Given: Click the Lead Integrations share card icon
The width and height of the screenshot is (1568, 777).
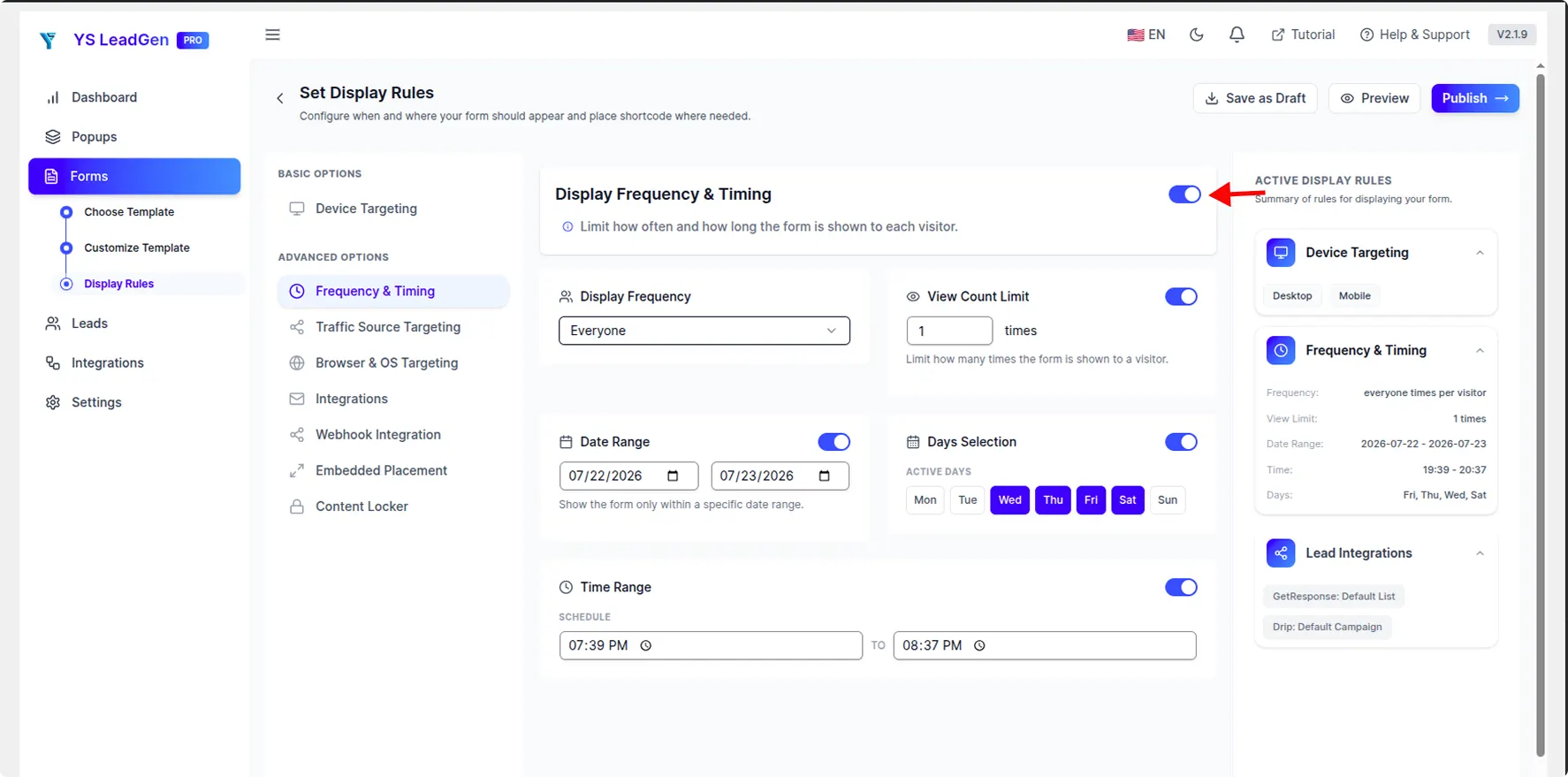Looking at the screenshot, I should [x=1281, y=553].
